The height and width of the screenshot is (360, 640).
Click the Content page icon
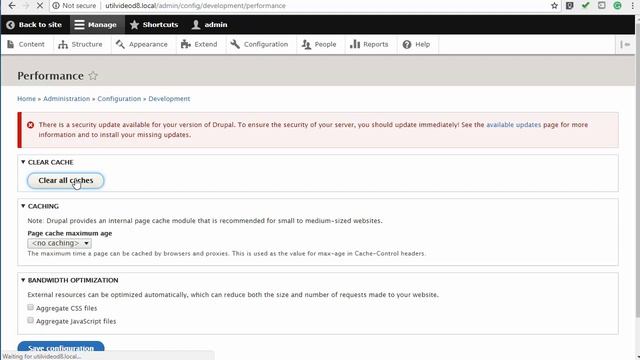[x=11, y=44]
